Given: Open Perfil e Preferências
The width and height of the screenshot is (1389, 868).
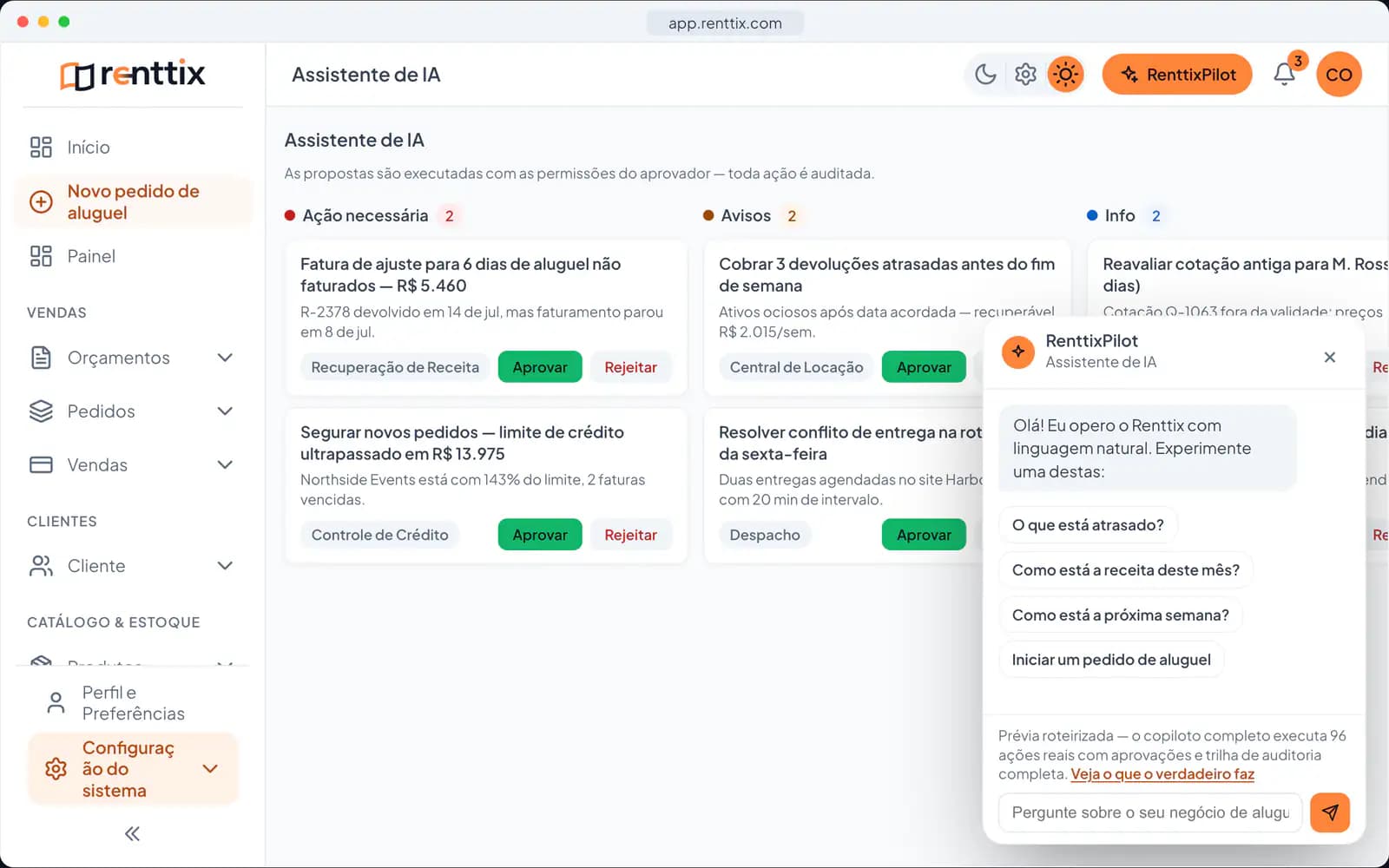Looking at the screenshot, I should point(133,703).
